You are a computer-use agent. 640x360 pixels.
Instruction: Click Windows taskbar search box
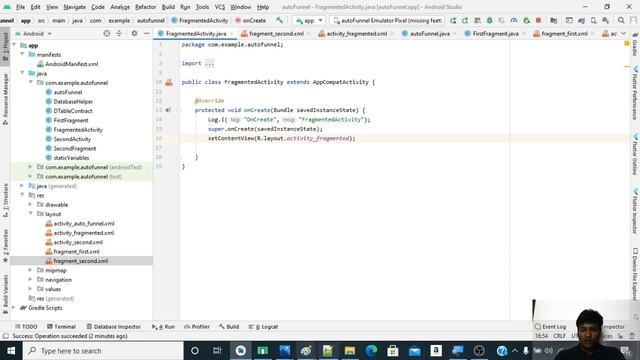(103, 351)
